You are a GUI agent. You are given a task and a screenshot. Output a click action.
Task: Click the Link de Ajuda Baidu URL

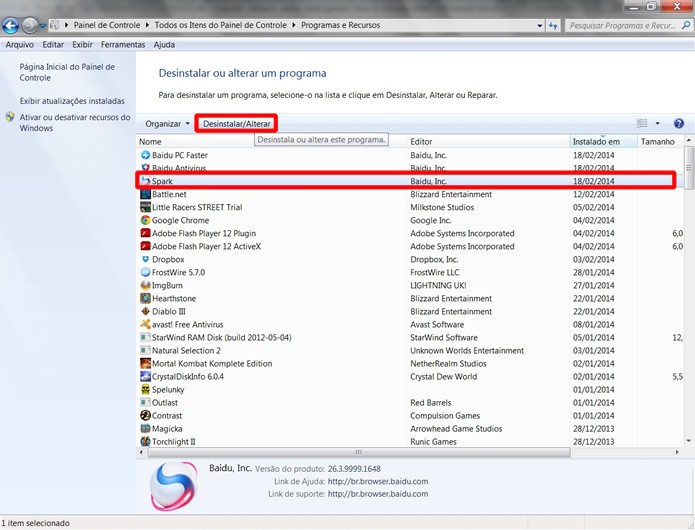(378, 481)
